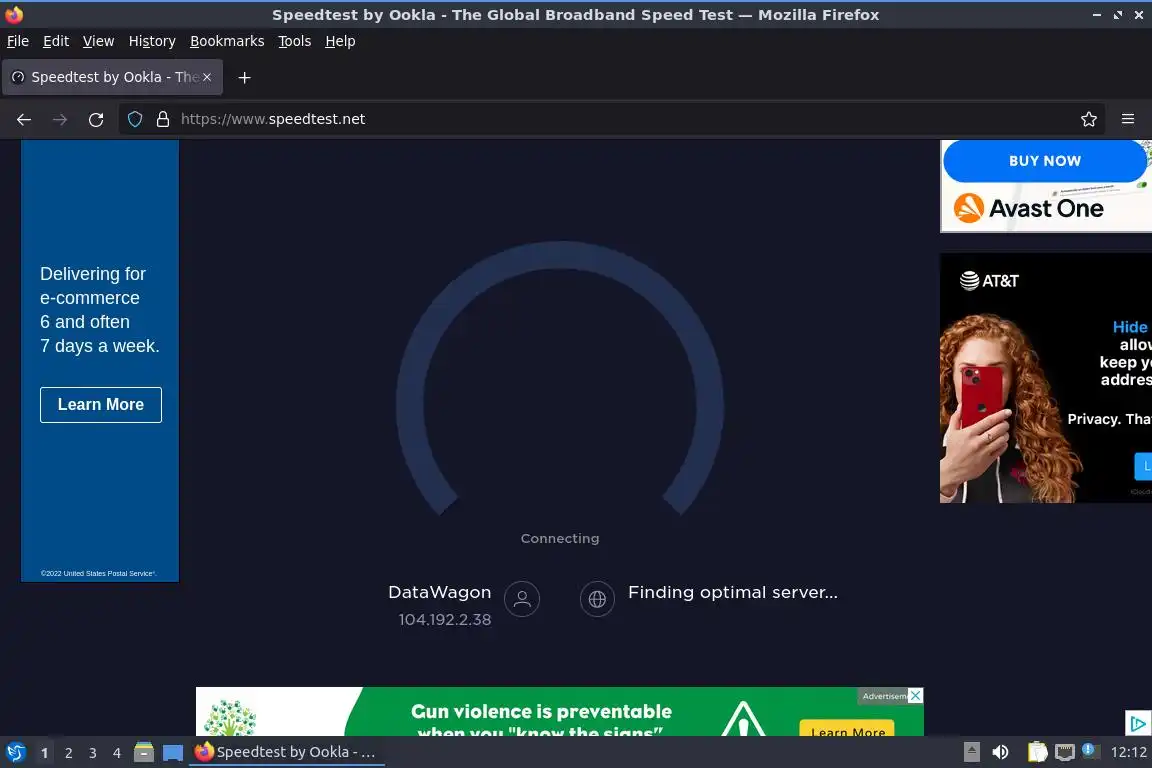Expand the system tray arrow

(971, 752)
